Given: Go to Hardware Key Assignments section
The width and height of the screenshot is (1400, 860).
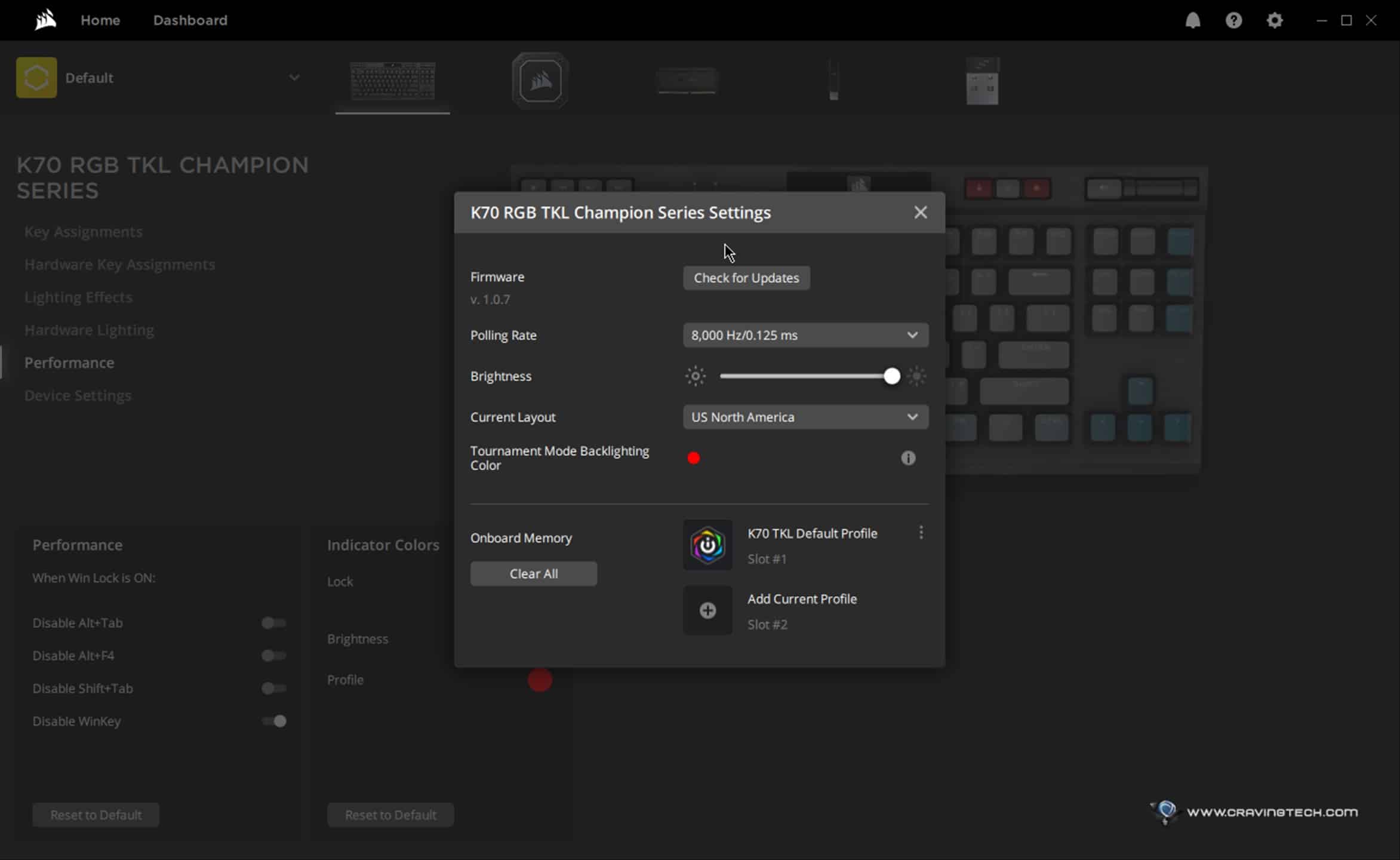Looking at the screenshot, I should tap(119, 265).
